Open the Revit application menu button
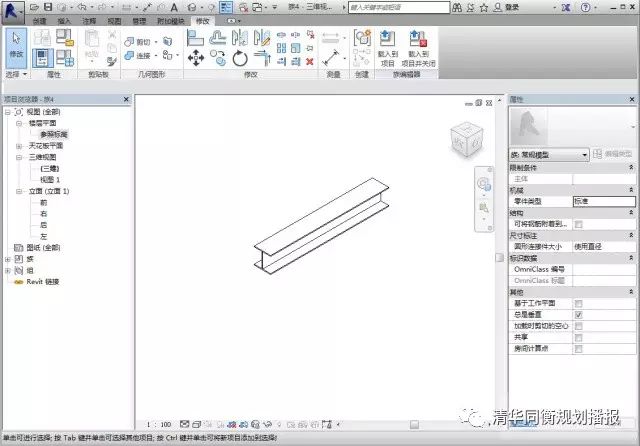Viewport: 640px width, 446px height. click(11, 9)
